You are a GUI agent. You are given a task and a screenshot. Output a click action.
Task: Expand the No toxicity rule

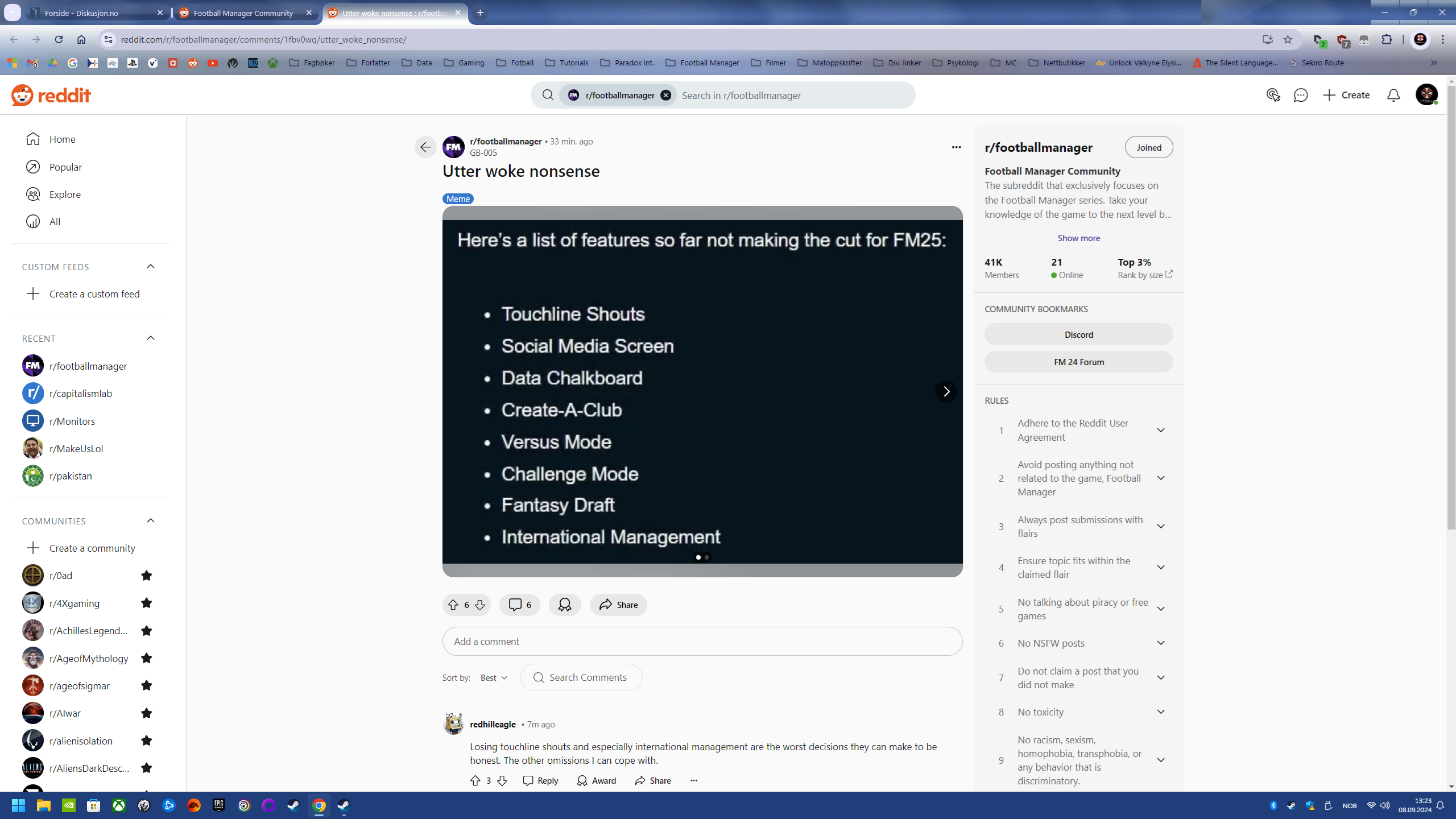coord(1161,712)
